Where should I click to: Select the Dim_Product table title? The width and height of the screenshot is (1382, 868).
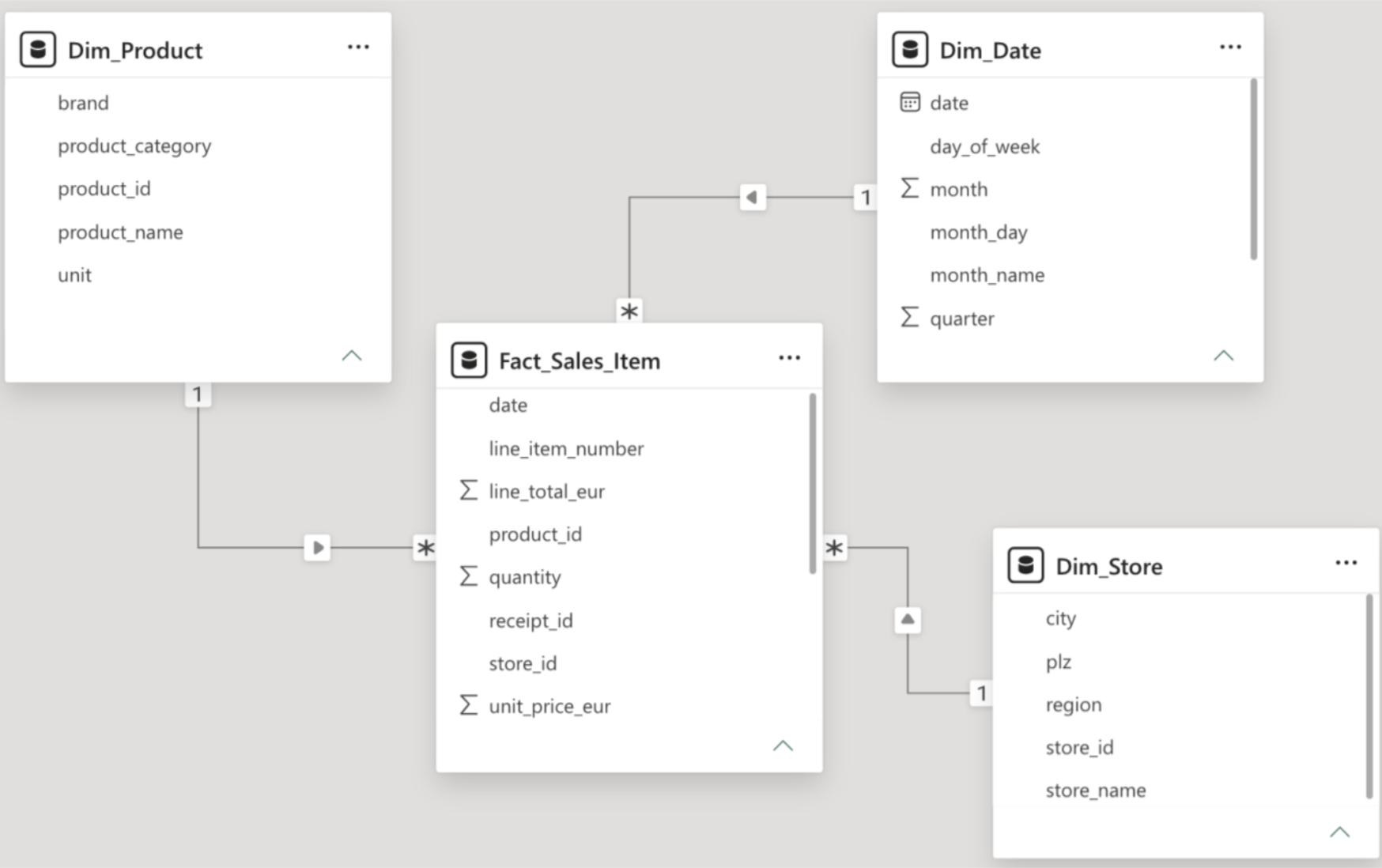[x=135, y=51]
